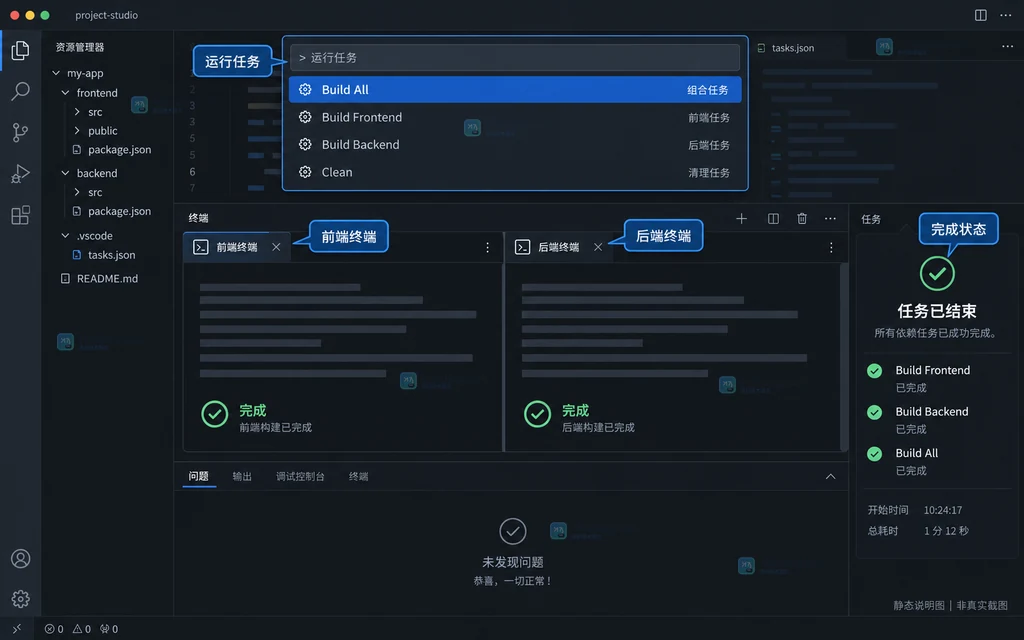The width and height of the screenshot is (1024, 640).
Task: Switch to the 输出 tab
Action: coord(242,476)
